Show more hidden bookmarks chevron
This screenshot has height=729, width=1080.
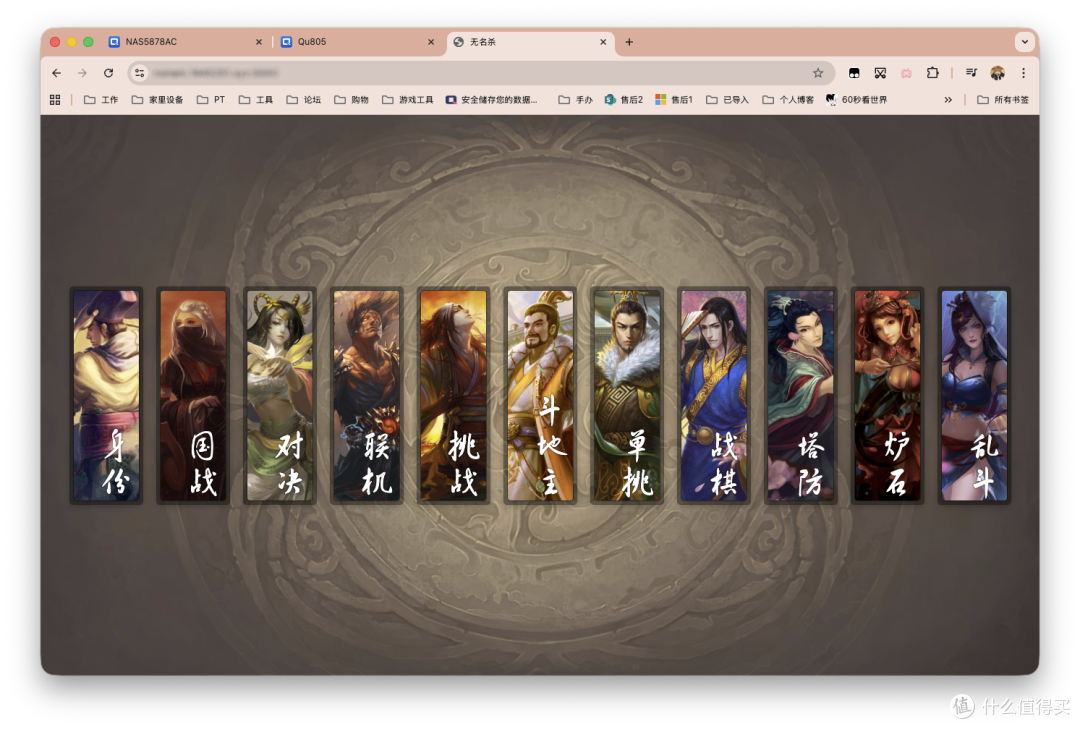tap(948, 100)
